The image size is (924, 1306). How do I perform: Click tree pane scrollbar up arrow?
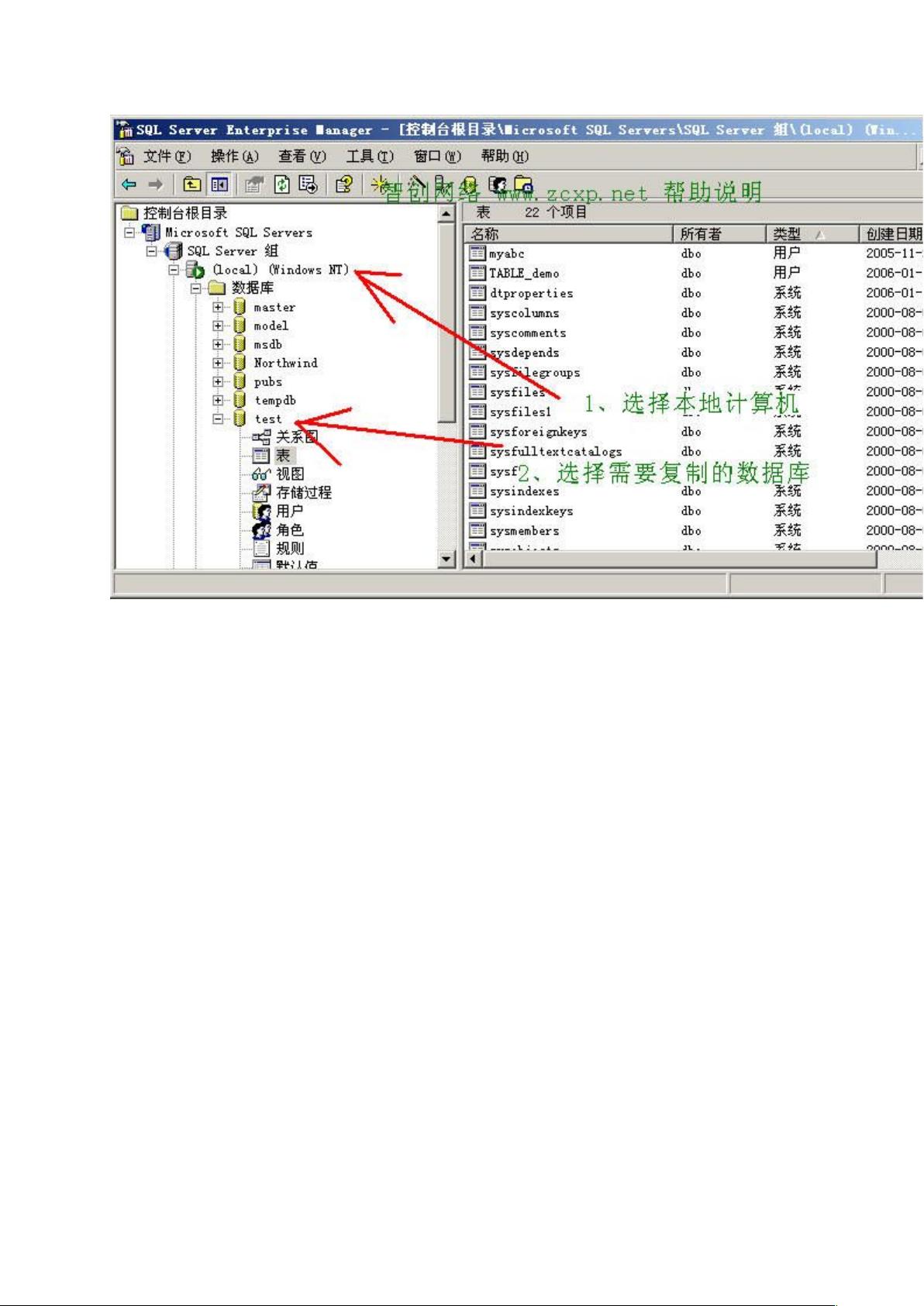point(446,213)
